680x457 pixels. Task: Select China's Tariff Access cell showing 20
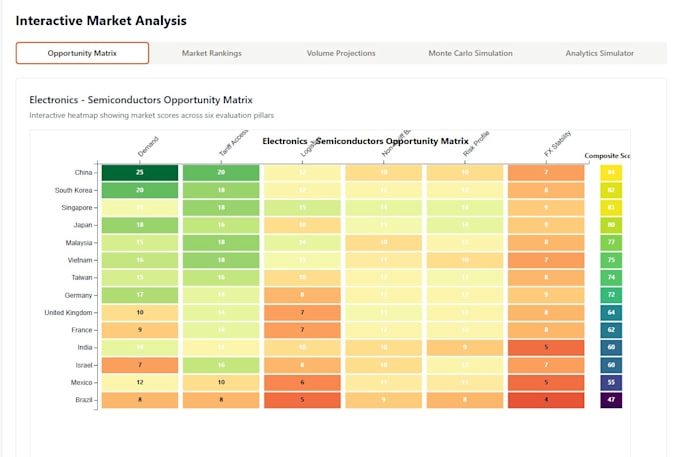[221, 173]
